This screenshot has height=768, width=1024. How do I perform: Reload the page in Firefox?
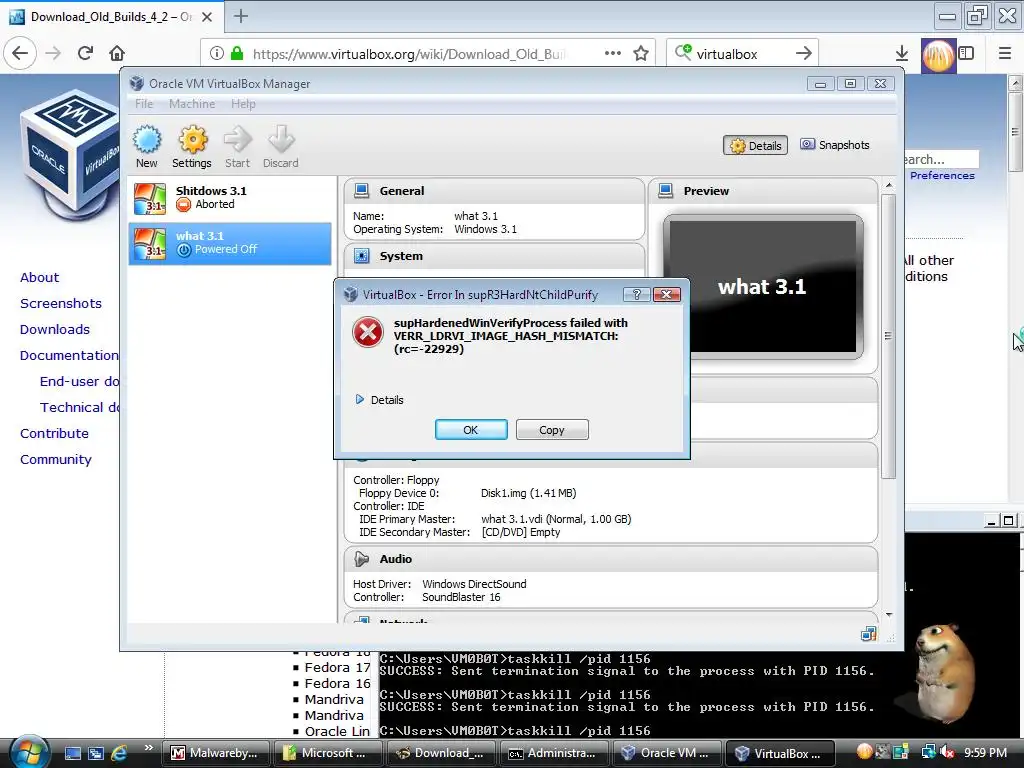tap(85, 53)
